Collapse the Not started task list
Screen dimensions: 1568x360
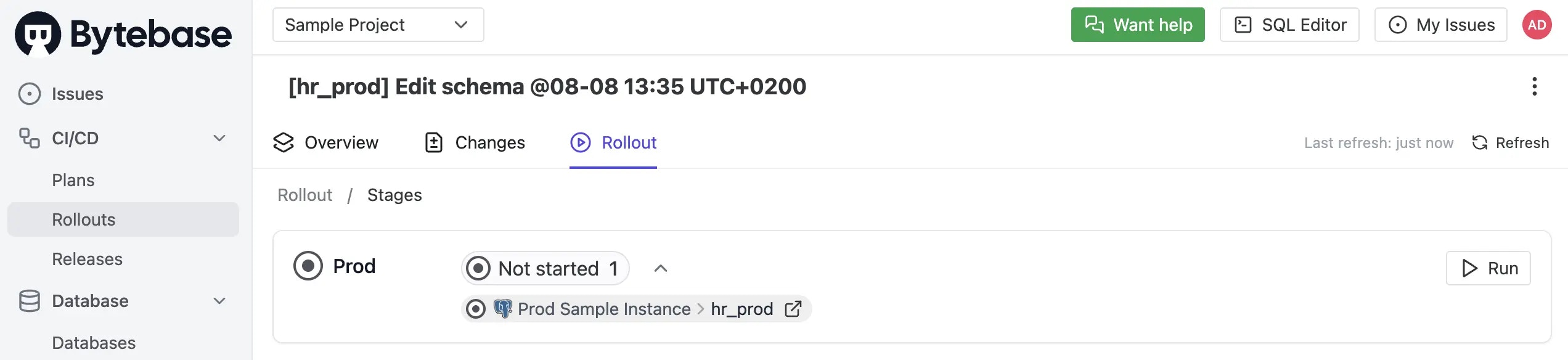661,268
